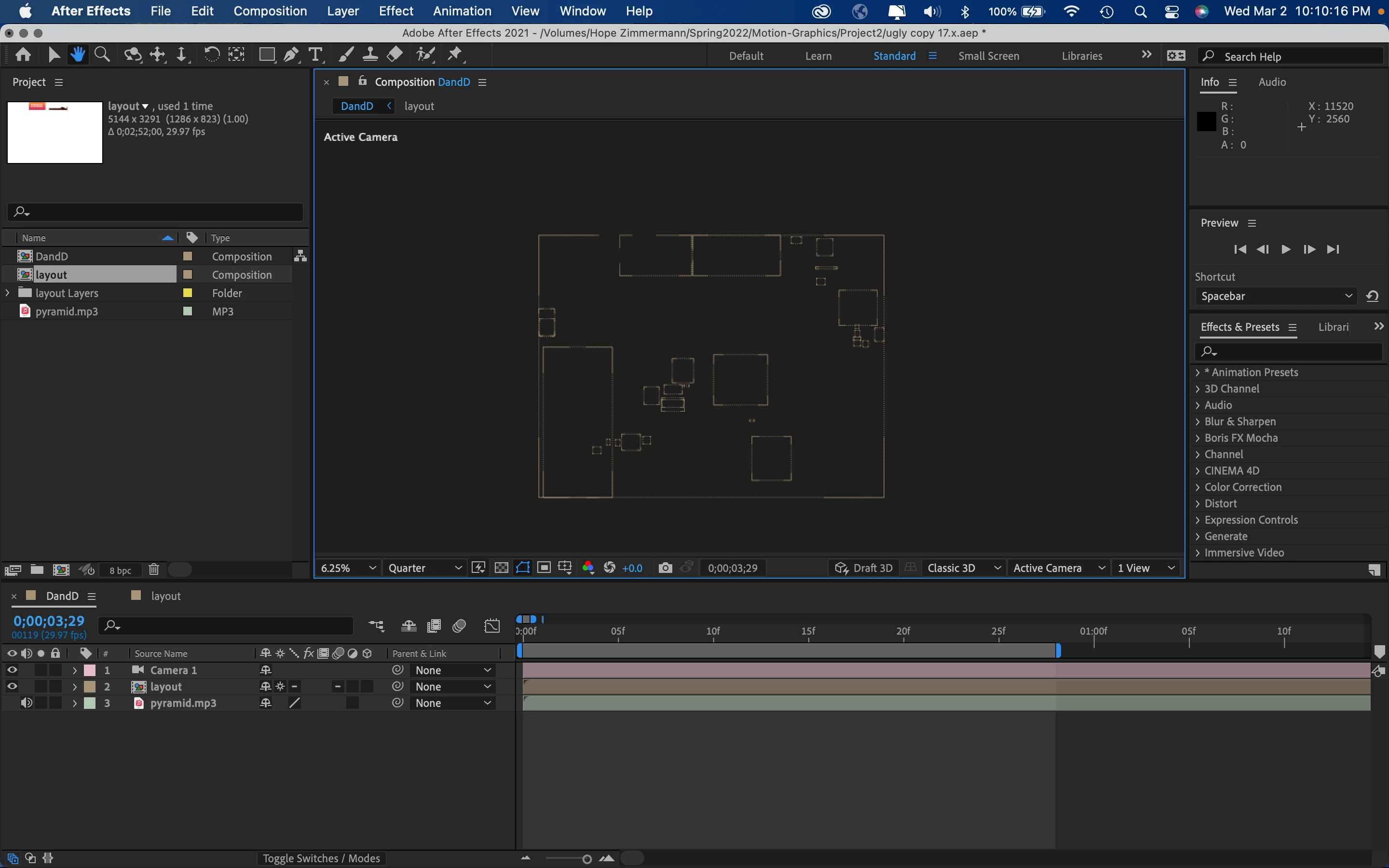
Task: Open the Quarter resolution dropdown
Action: click(425, 568)
